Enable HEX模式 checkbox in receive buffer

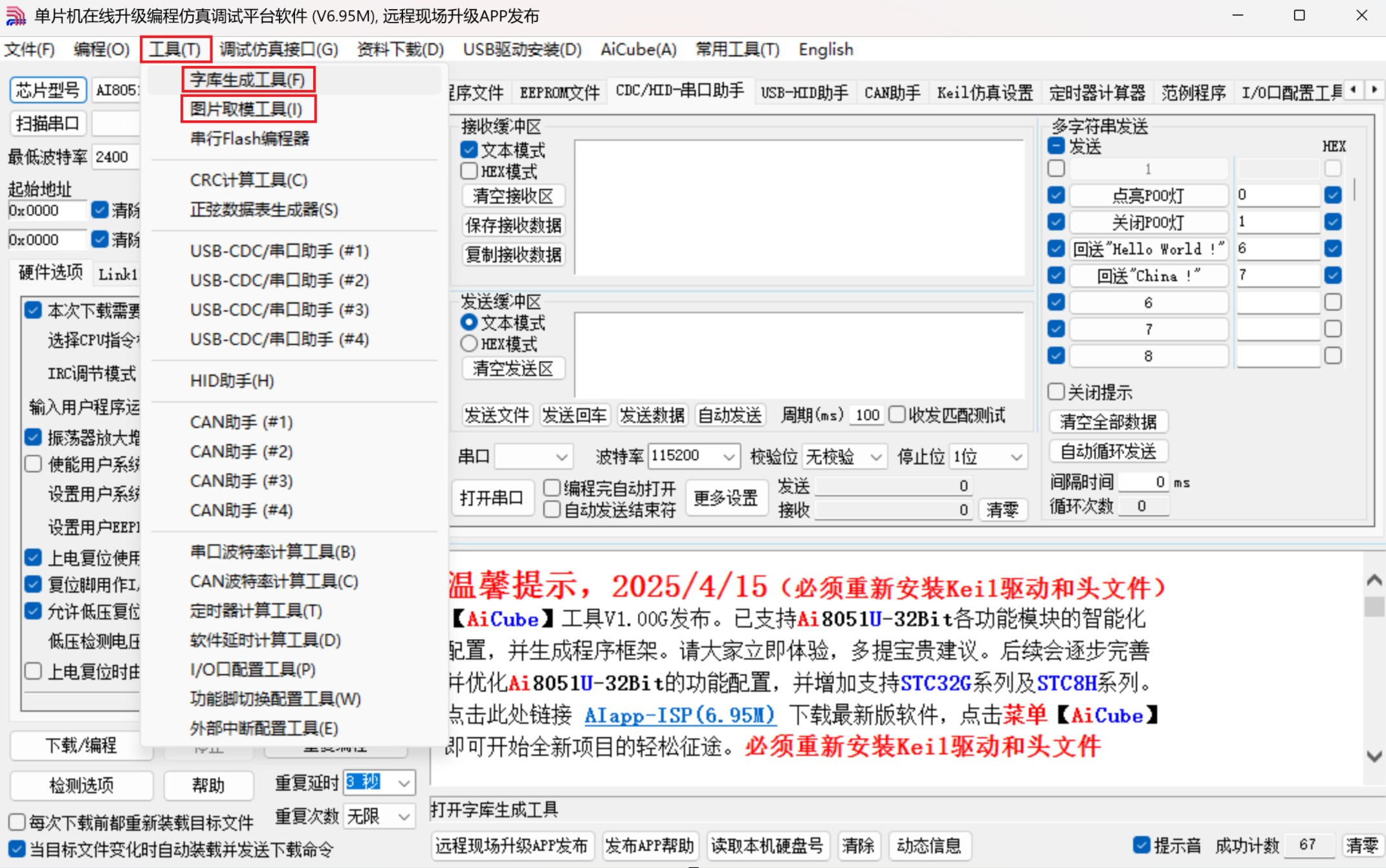pos(469,171)
